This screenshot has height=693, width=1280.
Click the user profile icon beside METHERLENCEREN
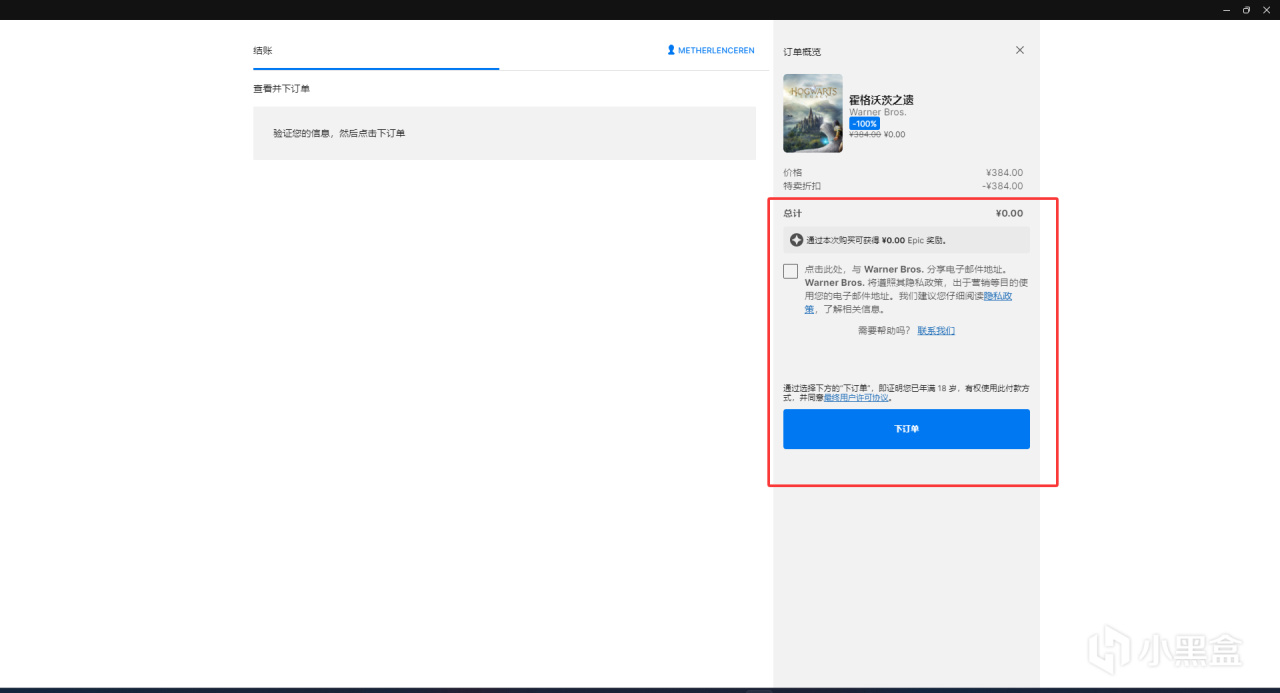pyautogui.click(x=671, y=50)
